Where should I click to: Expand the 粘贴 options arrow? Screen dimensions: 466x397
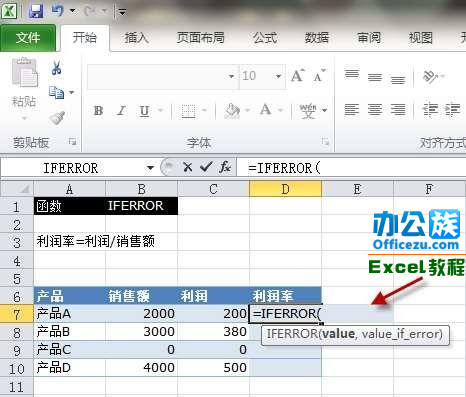[x=24, y=118]
